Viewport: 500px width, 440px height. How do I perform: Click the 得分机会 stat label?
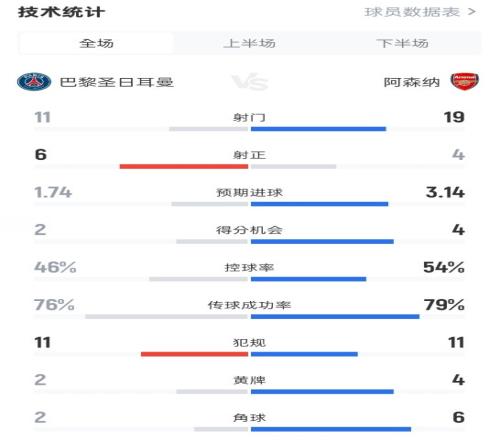click(x=249, y=230)
